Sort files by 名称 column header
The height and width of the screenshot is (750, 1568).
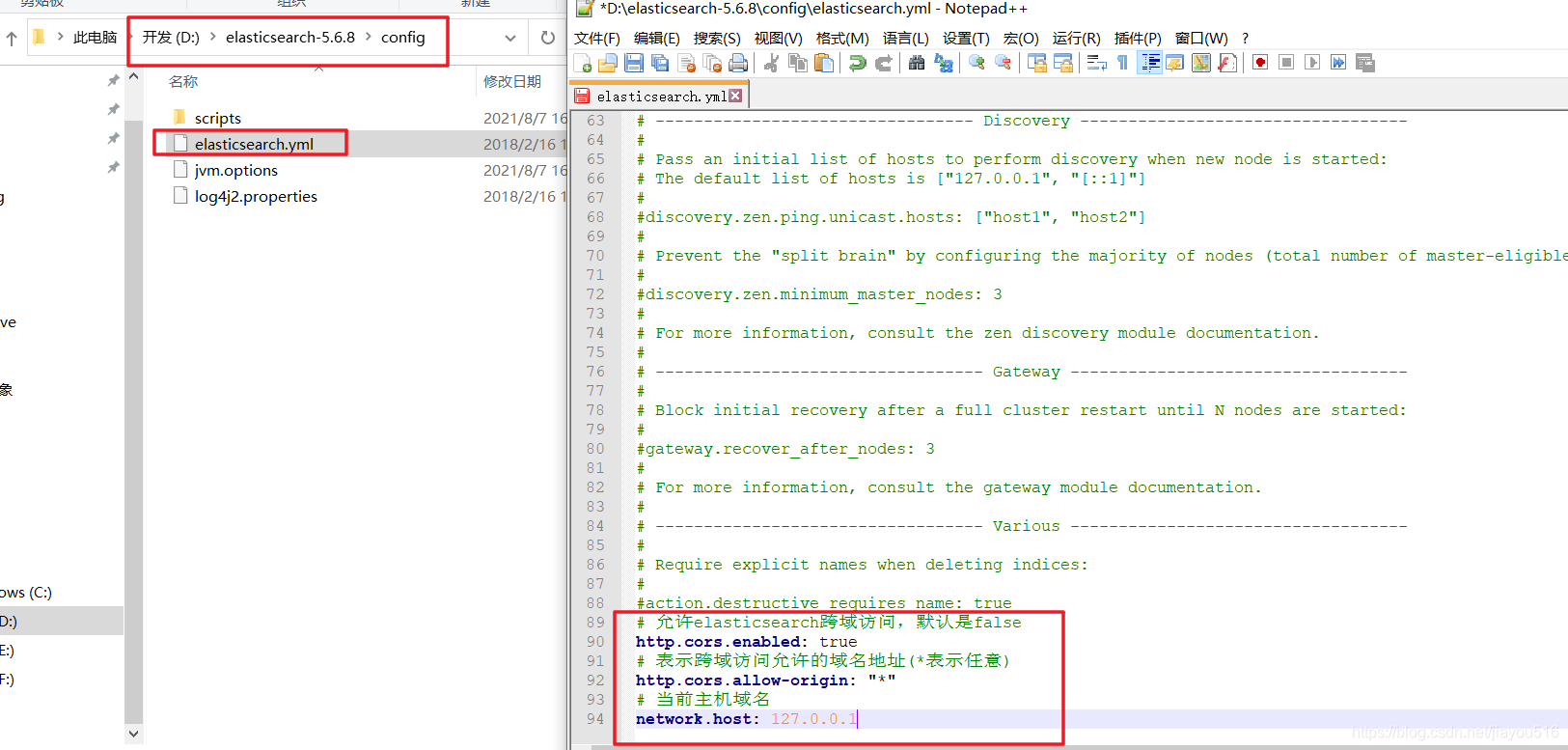click(183, 82)
